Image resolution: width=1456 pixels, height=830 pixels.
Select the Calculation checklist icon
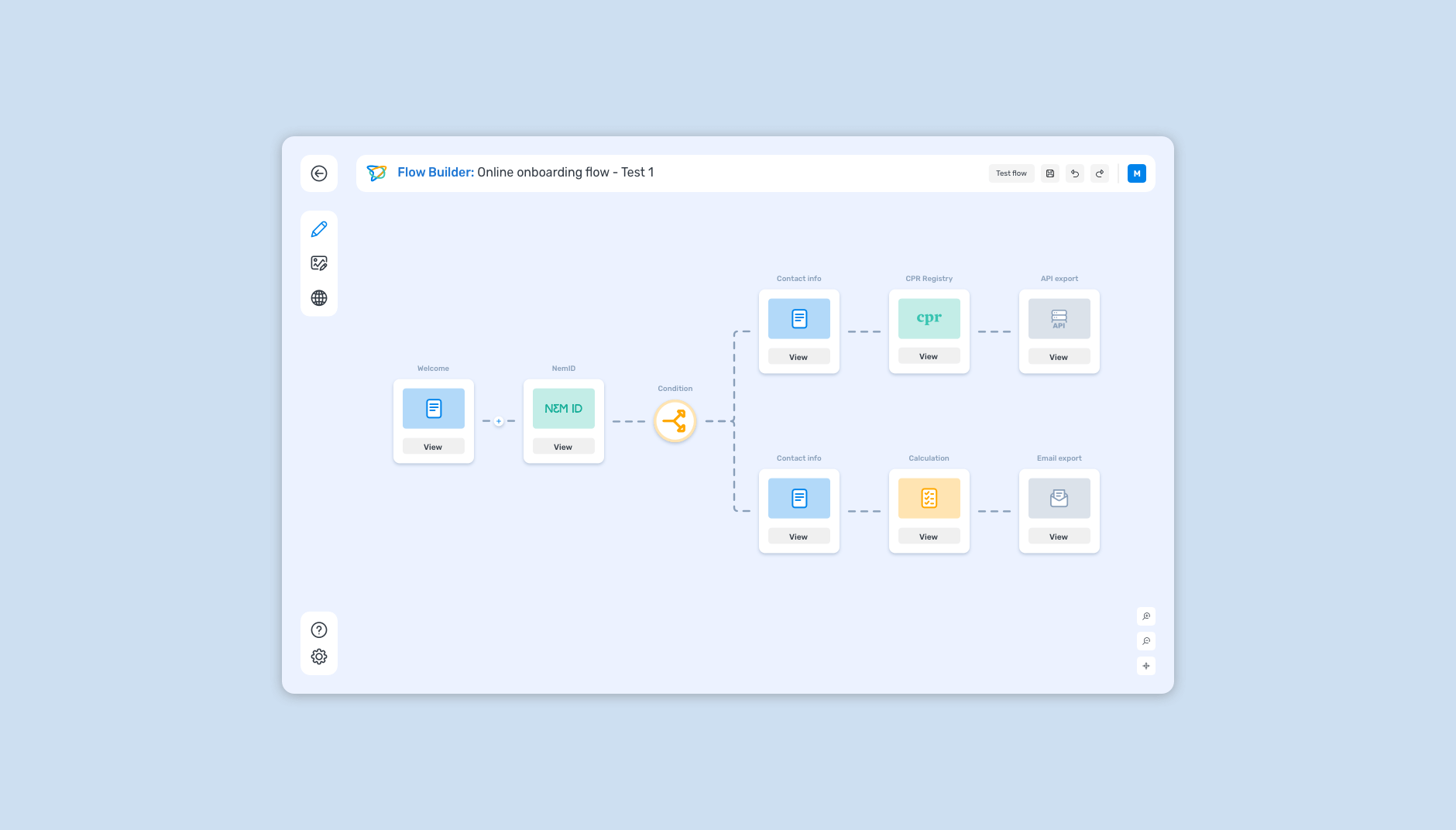click(x=929, y=499)
